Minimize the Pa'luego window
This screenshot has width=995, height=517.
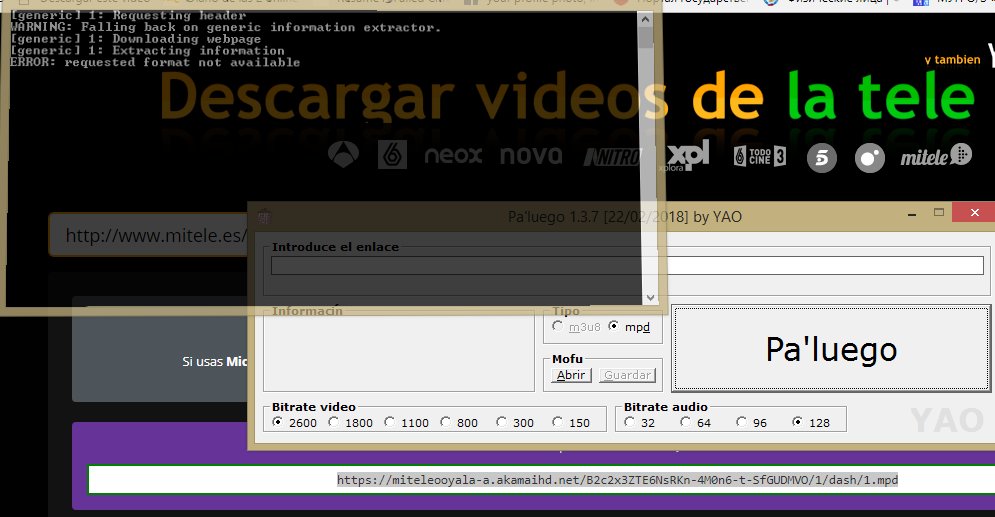[912, 214]
